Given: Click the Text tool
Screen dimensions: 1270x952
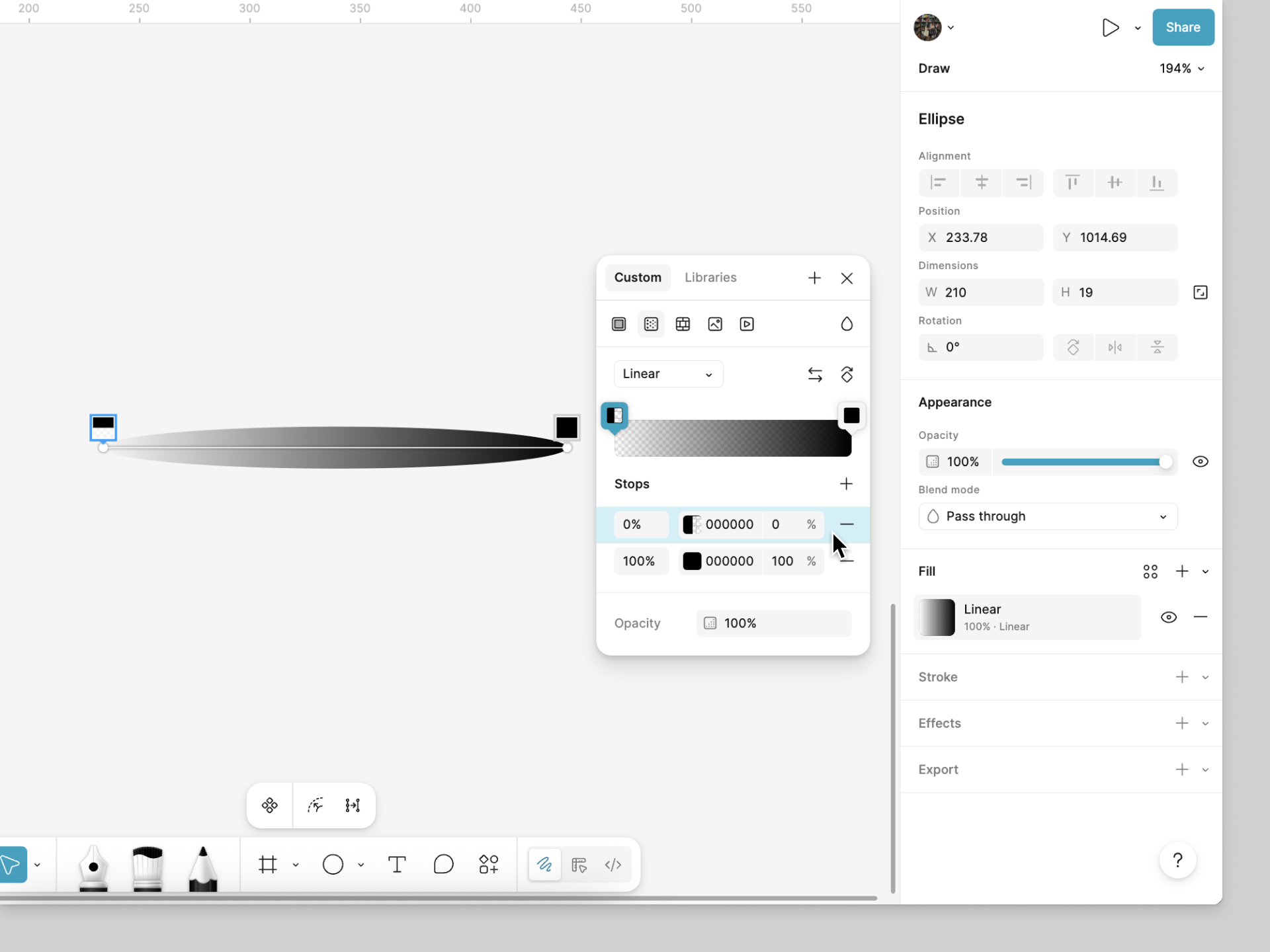Looking at the screenshot, I should point(397,865).
